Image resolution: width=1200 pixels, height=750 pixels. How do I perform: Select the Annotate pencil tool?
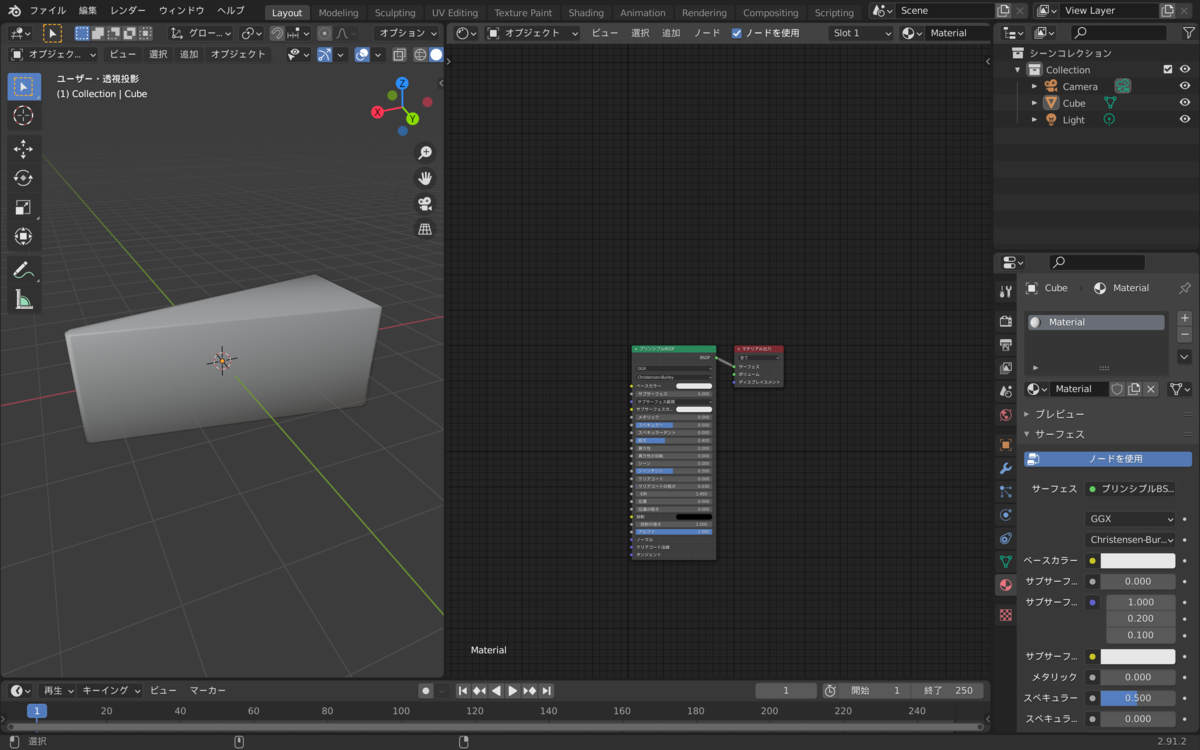pyautogui.click(x=23, y=270)
